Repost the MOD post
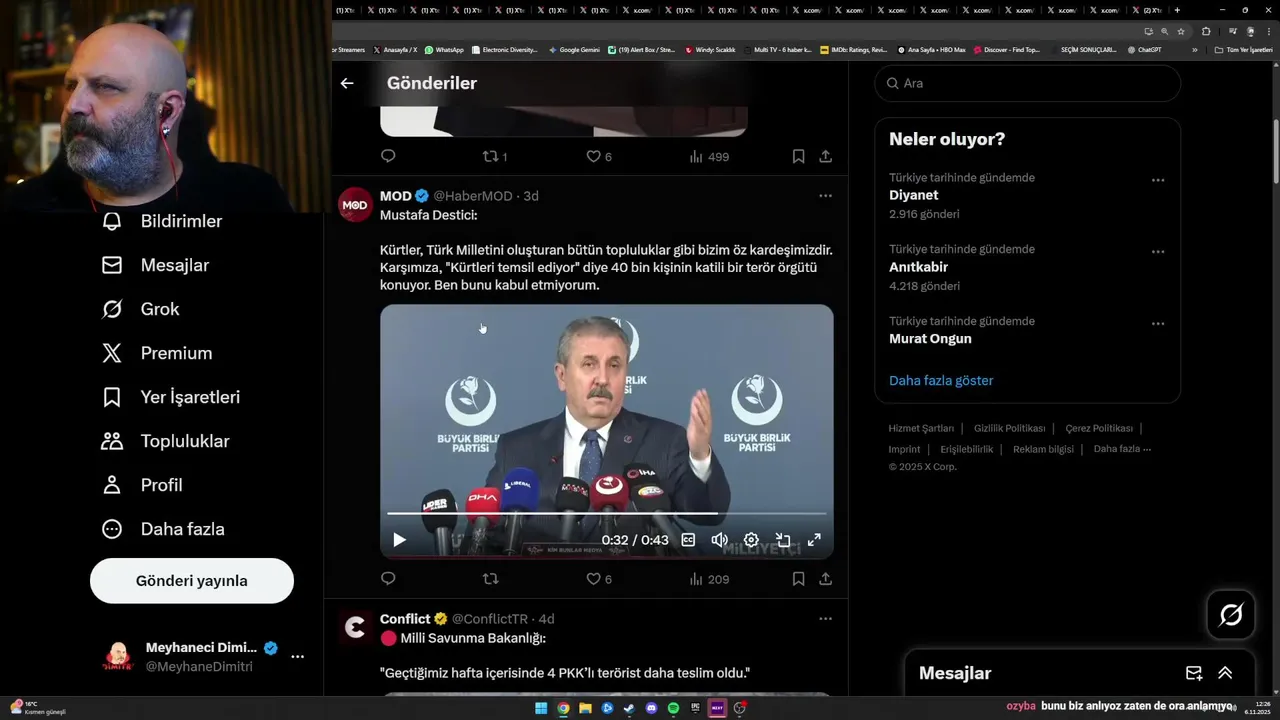The image size is (1280, 720). 490,578
